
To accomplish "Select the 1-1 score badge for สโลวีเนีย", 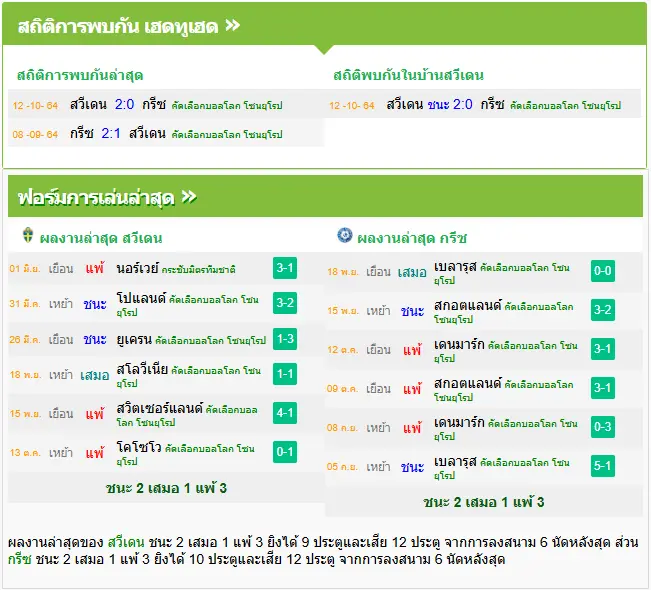I will 285,374.
